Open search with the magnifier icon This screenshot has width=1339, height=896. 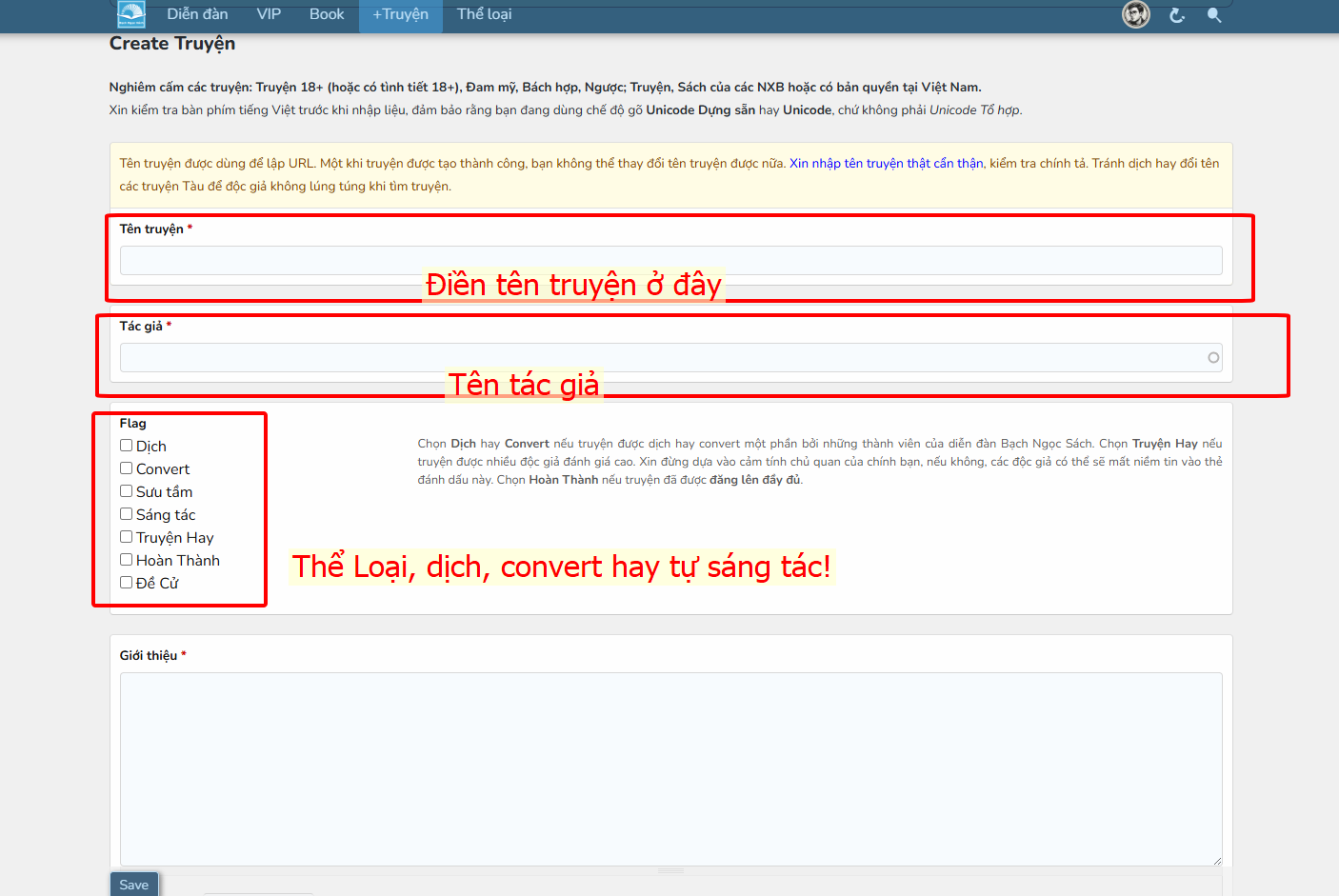click(x=1214, y=15)
